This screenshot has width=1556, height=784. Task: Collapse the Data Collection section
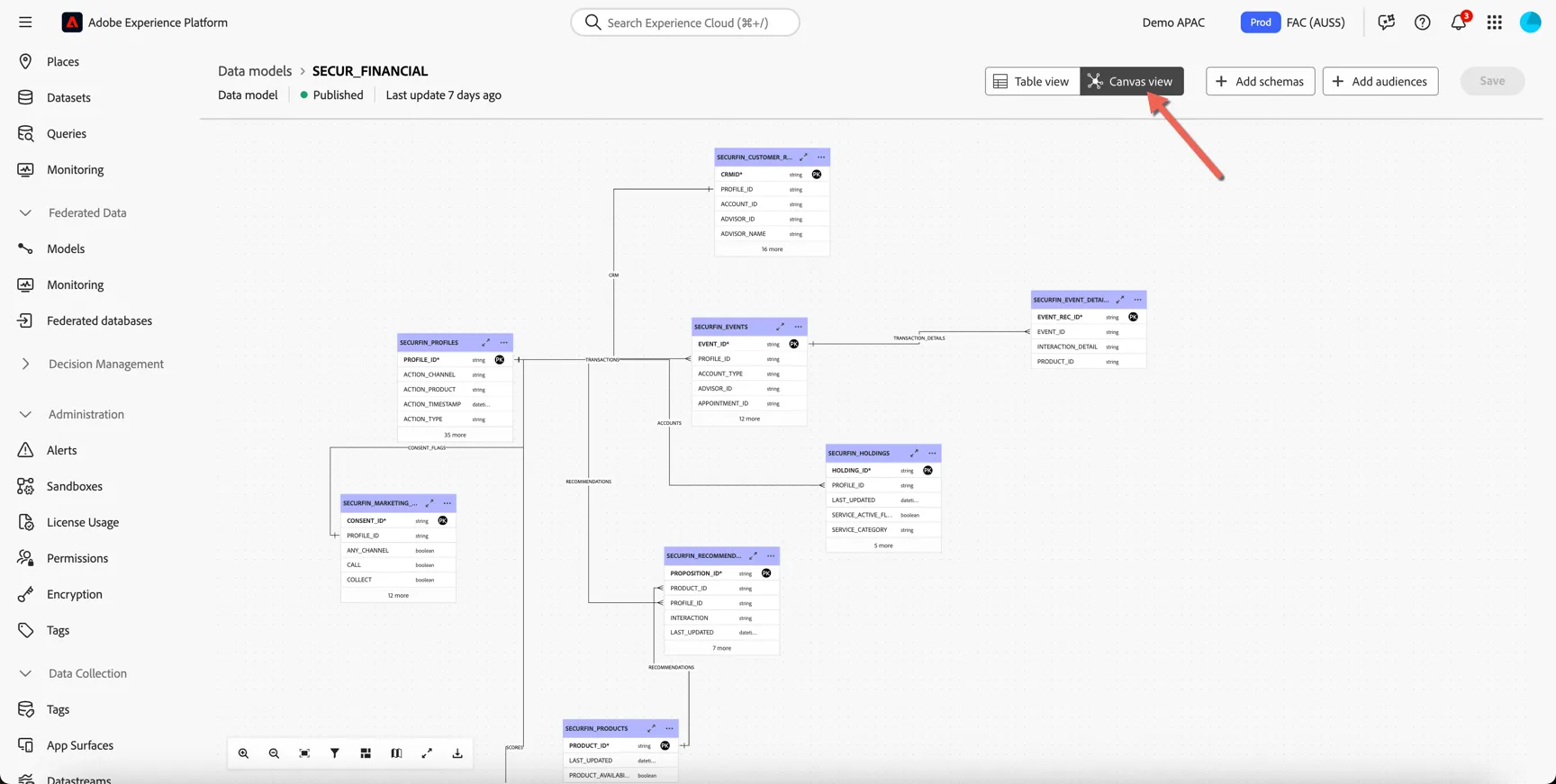(25, 674)
